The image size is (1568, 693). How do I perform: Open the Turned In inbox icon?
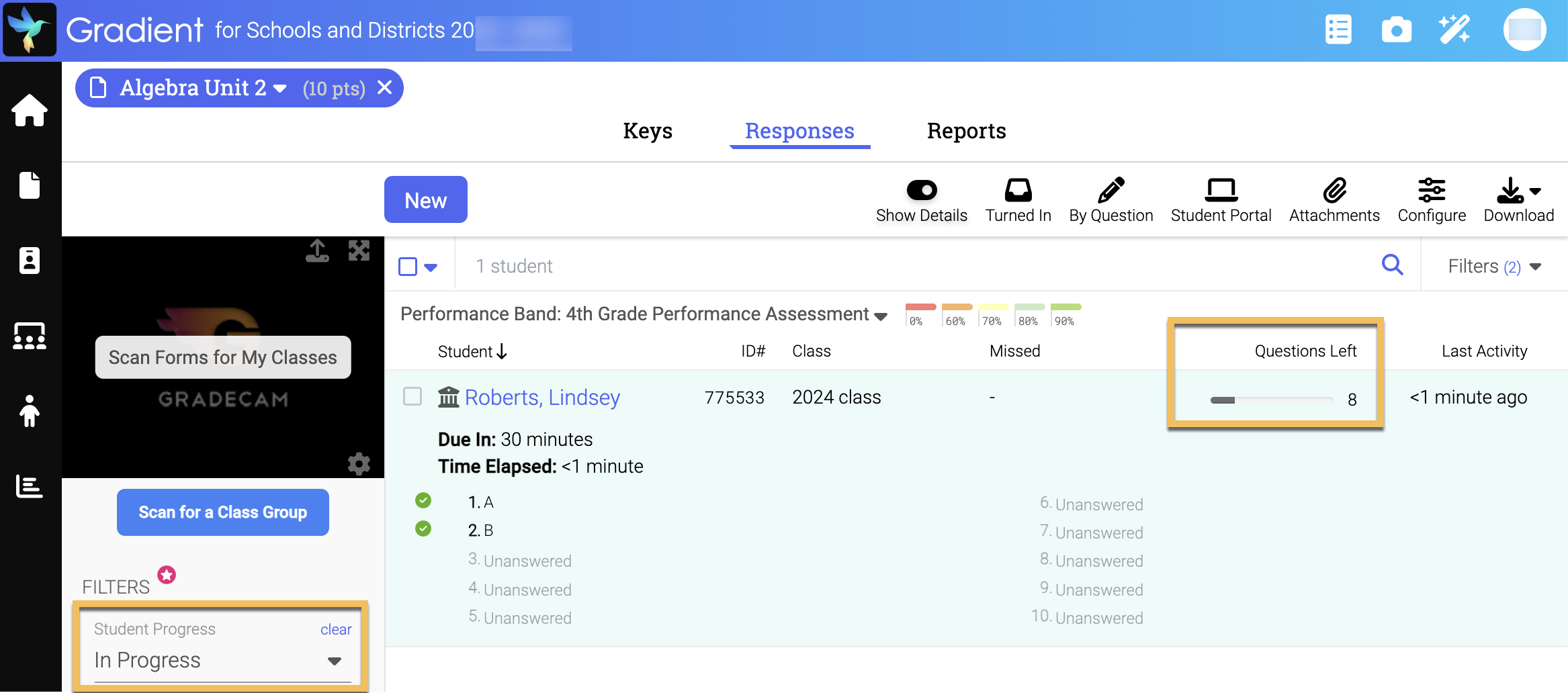tap(1018, 191)
